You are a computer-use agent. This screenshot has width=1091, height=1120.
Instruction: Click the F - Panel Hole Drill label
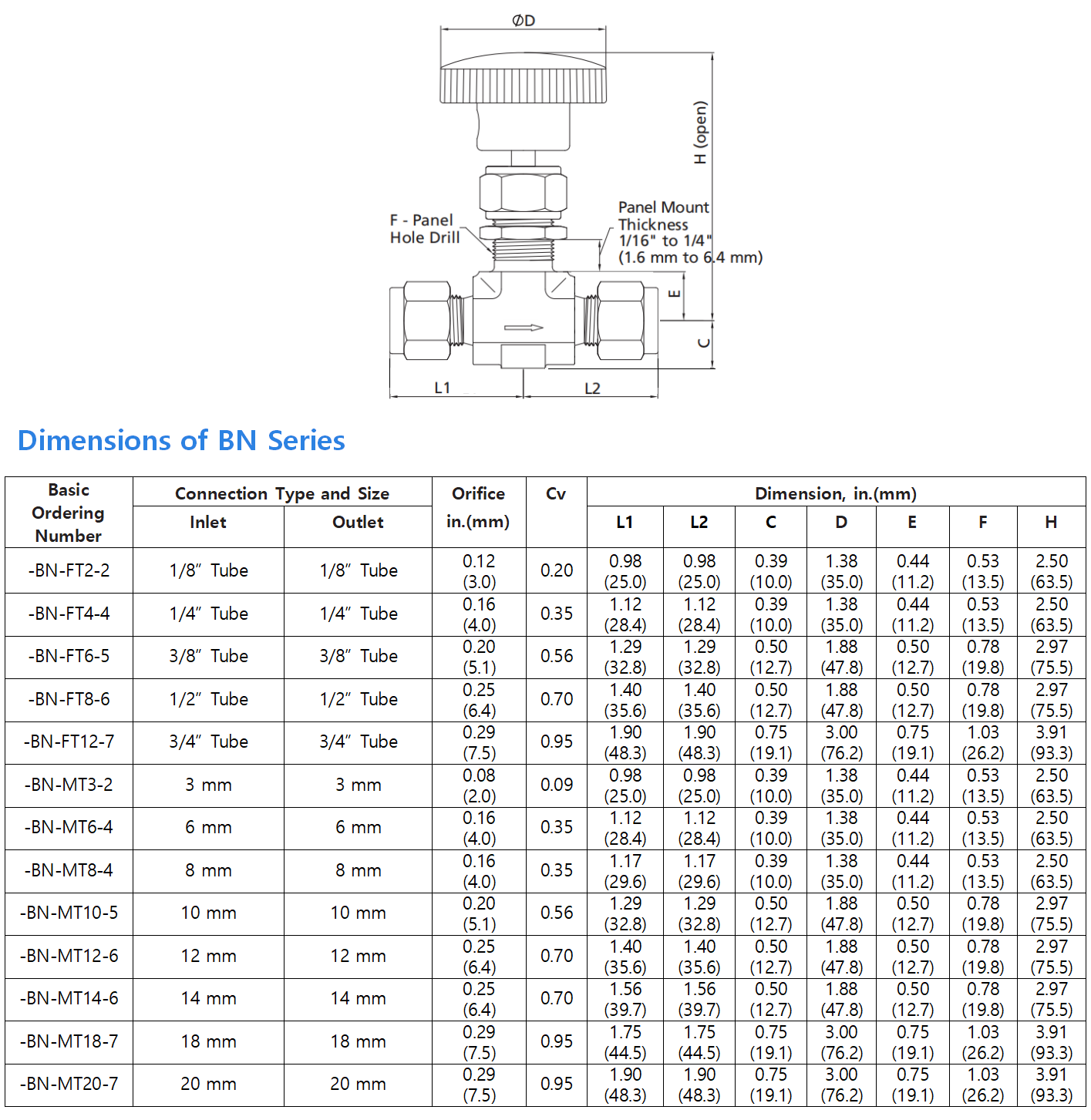point(424,229)
